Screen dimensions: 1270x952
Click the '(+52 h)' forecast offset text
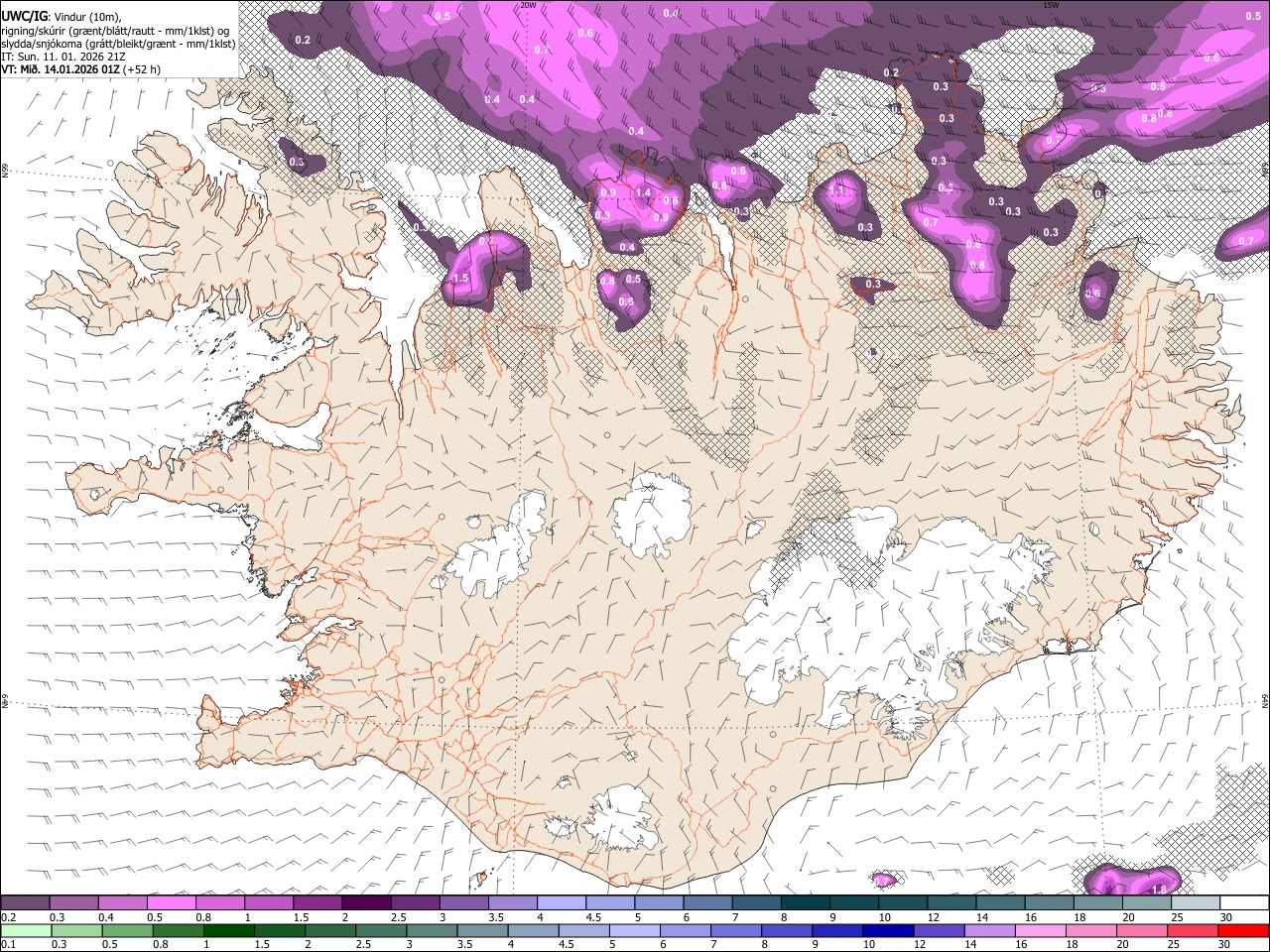point(142,69)
